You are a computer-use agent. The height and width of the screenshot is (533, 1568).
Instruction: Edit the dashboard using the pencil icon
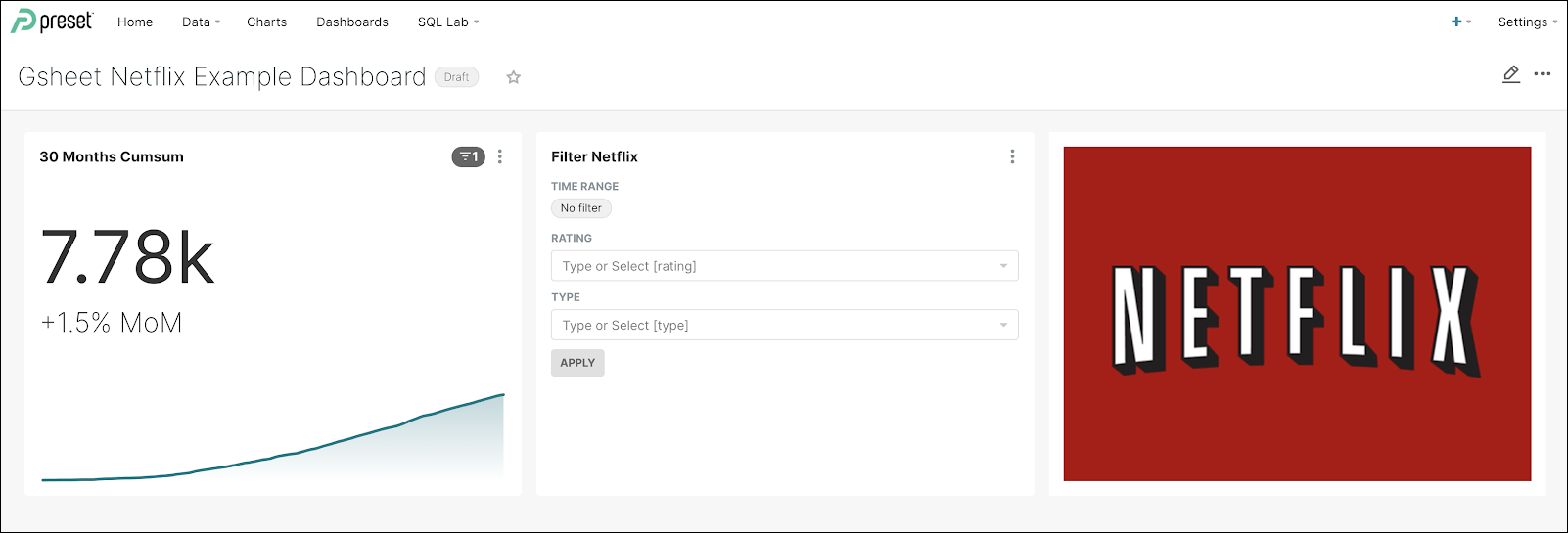(1511, 74)
